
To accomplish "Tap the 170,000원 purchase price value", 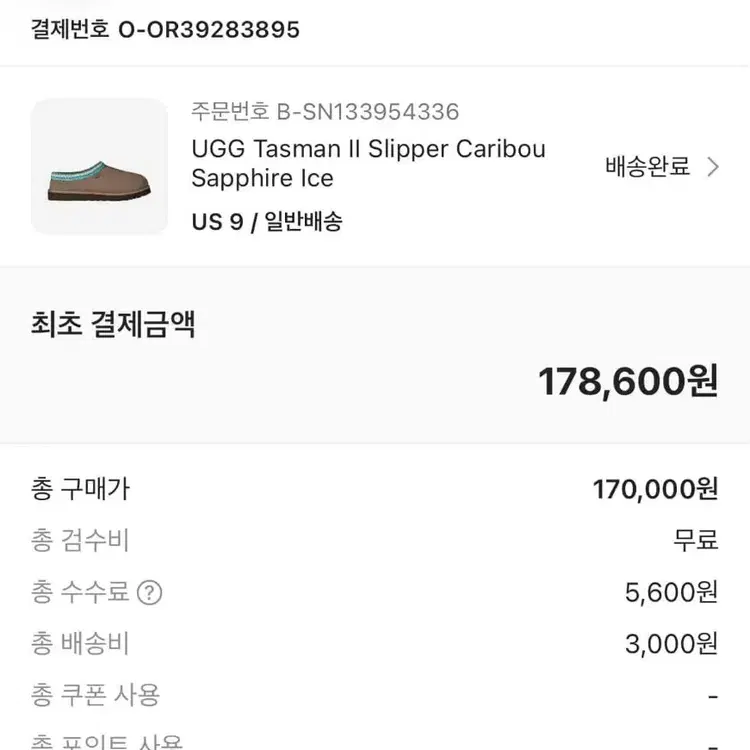I will pyautogui.click(x=655, y=489).
